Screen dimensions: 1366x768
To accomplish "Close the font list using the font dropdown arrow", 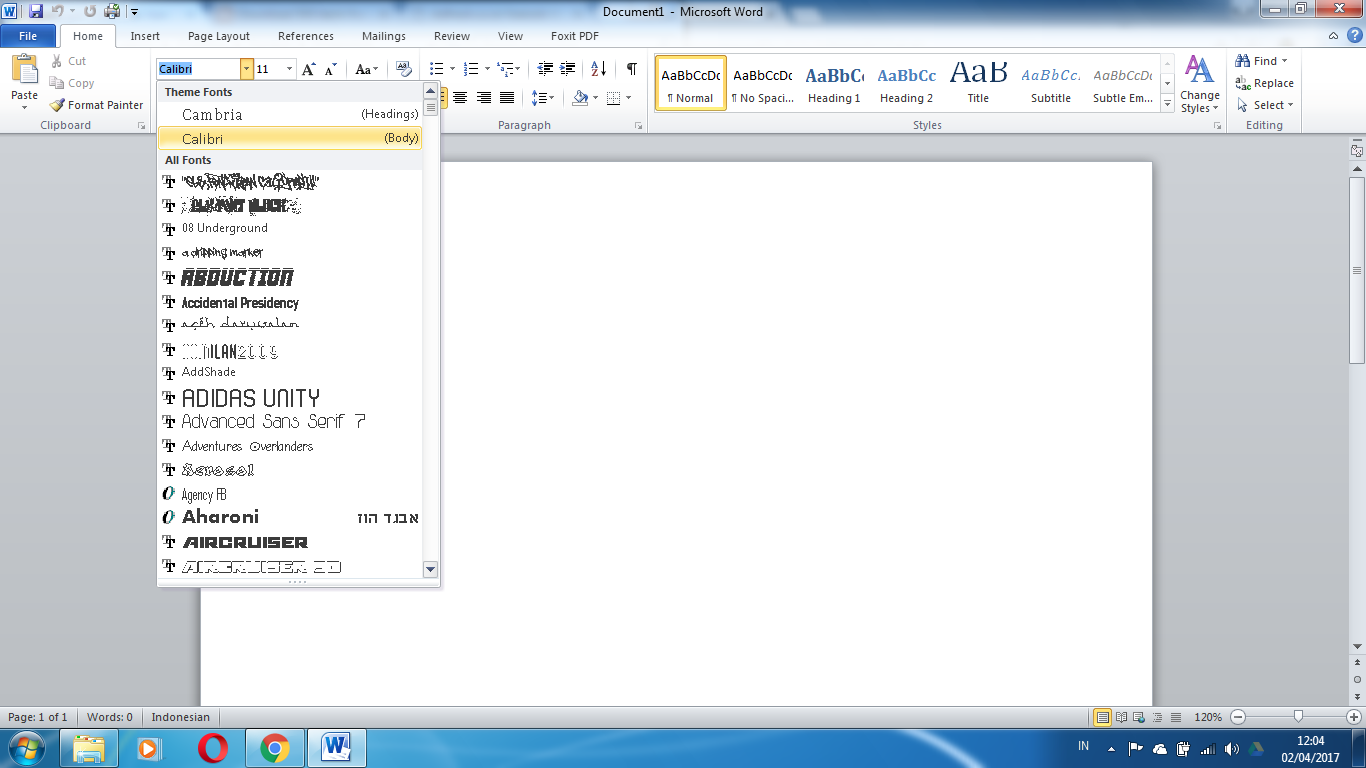I will tap(246, 69).
